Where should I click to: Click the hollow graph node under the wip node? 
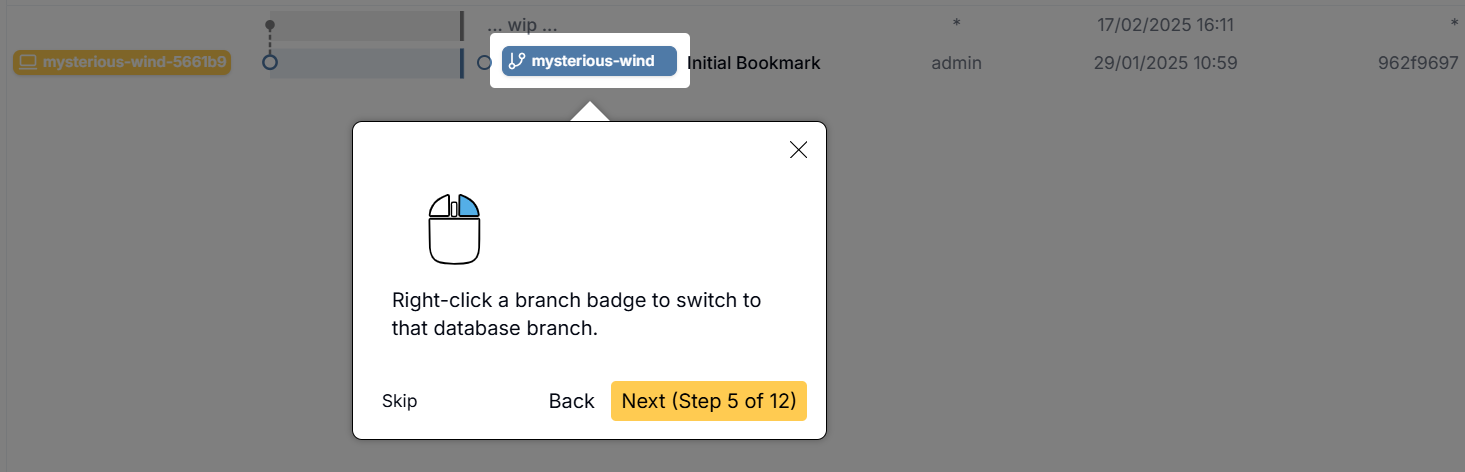coord(269,62)
